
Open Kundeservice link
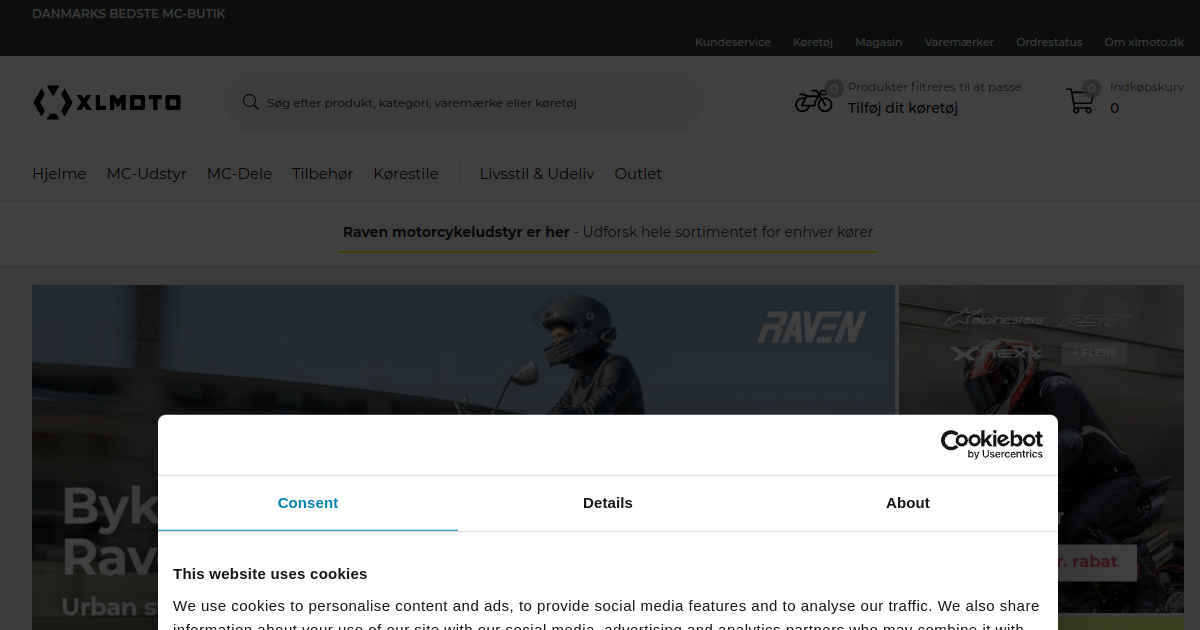click(733, 42)
